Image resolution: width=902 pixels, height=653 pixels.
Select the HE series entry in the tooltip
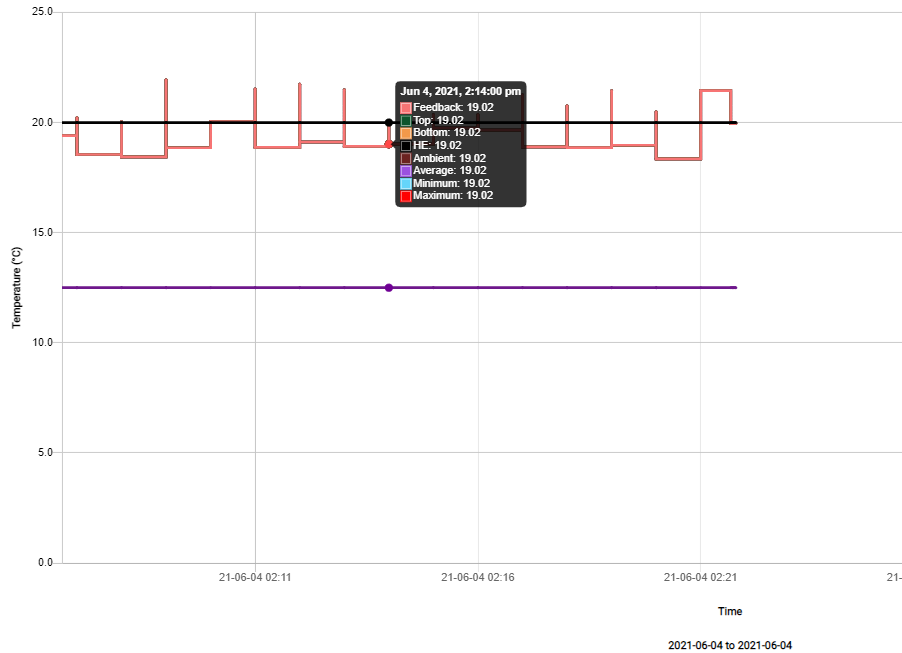(405, 144)
